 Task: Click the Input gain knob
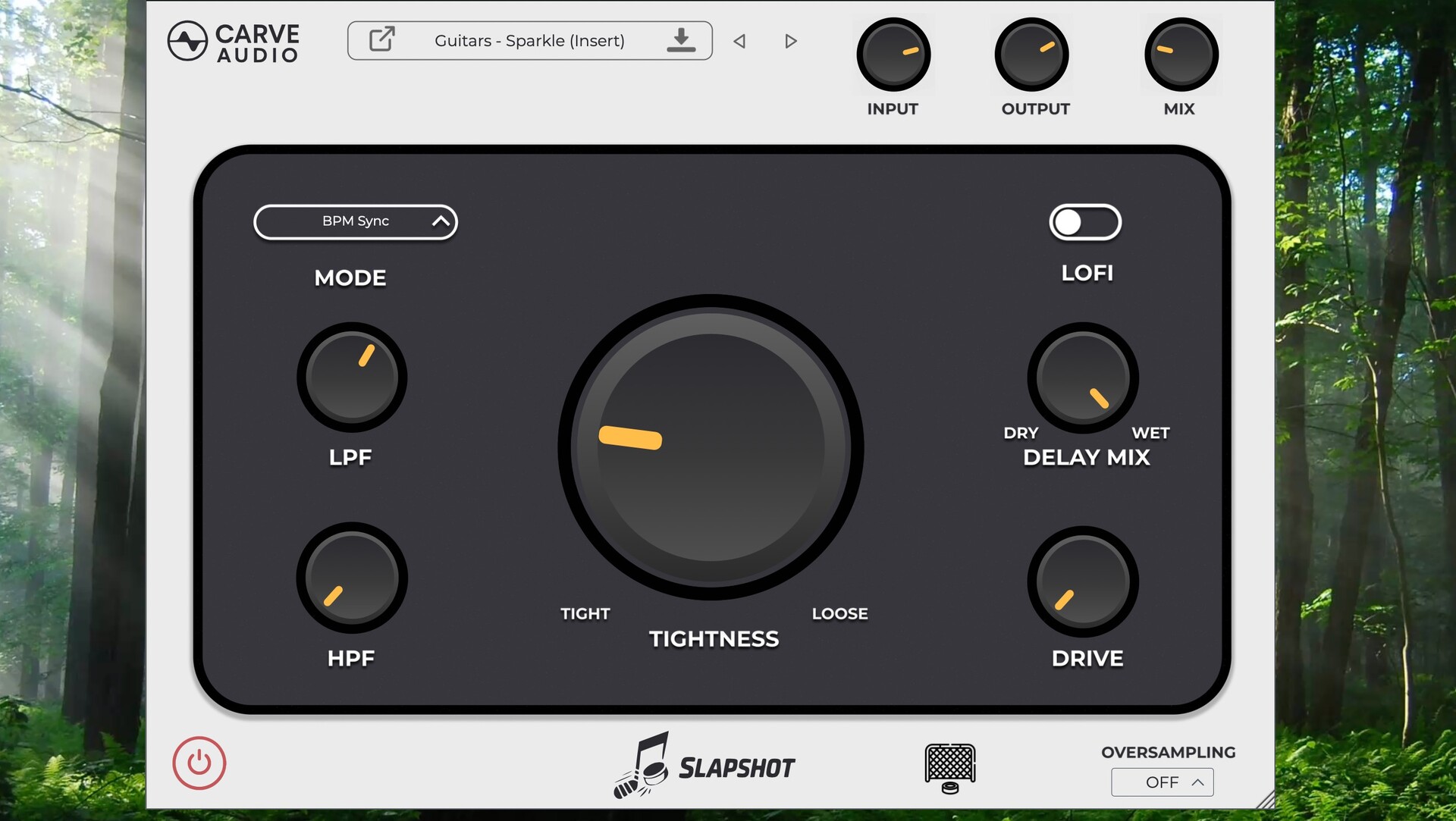coord(893,55)
